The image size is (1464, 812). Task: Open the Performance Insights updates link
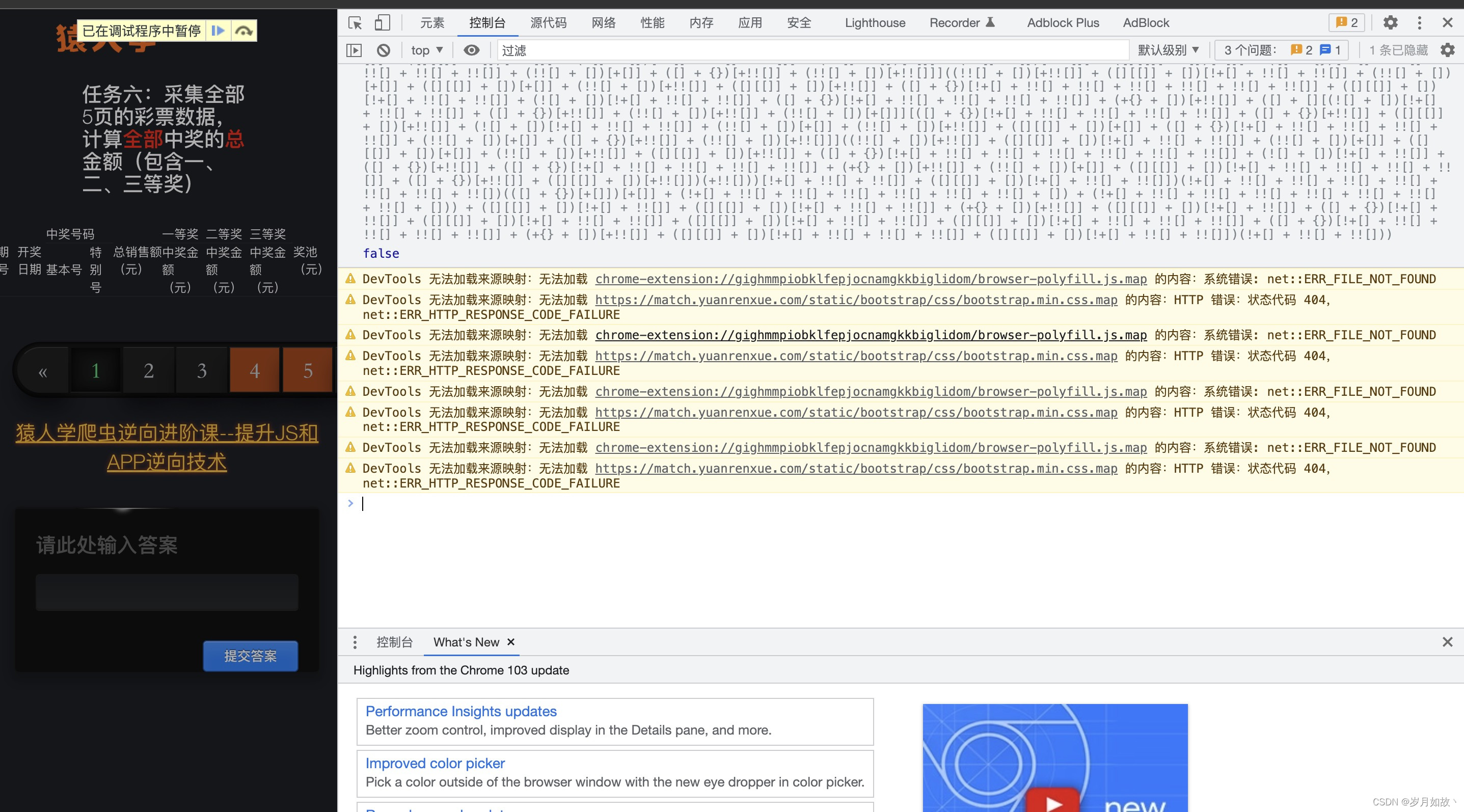point(461,711)
